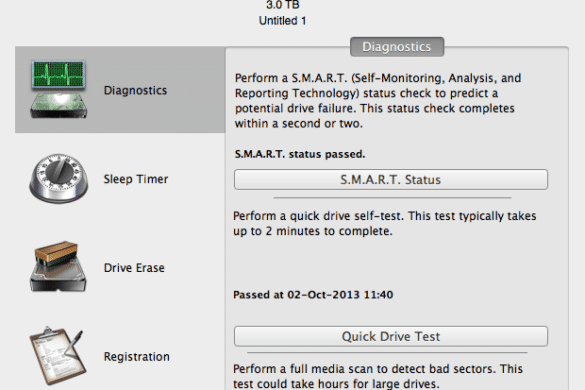Click the Diagnostics header tab above panel
This screenshot has height=390, width=585.
(397, 47)
